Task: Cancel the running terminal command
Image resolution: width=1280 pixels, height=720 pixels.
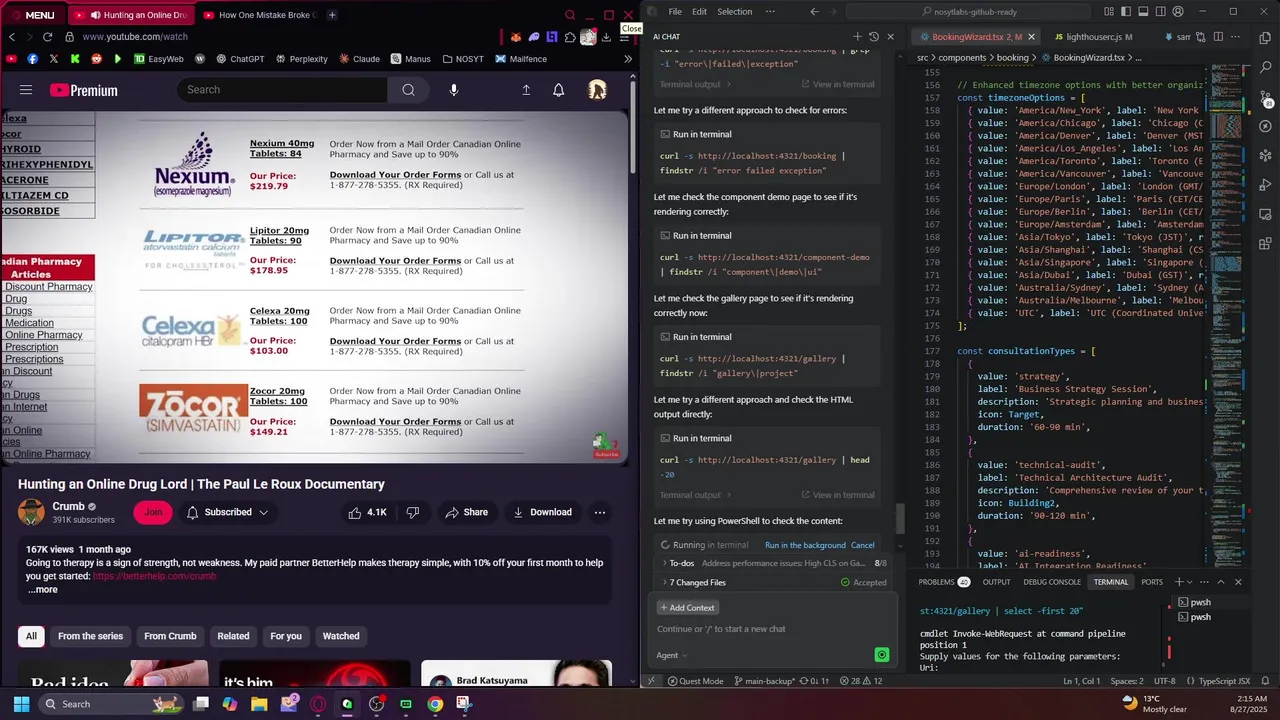Action: click(x=862, y=545)
